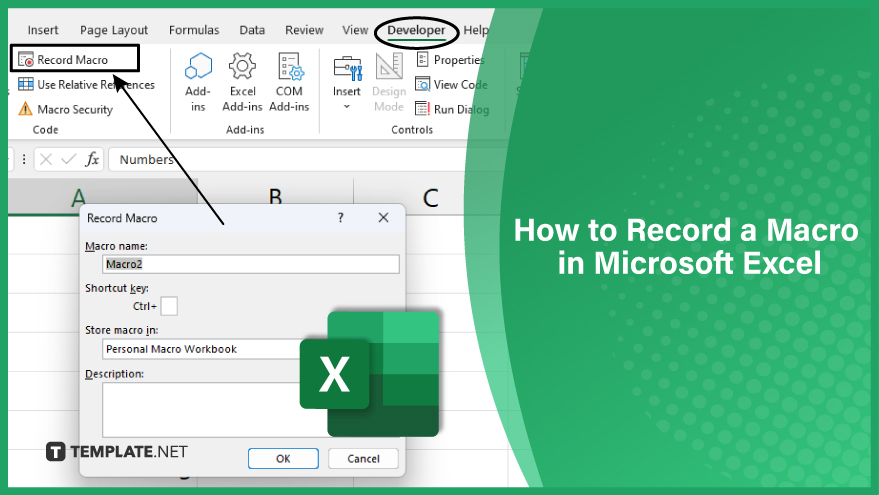Open the Review tab
This screenshot has width=879, height=495.
[304, 30]
